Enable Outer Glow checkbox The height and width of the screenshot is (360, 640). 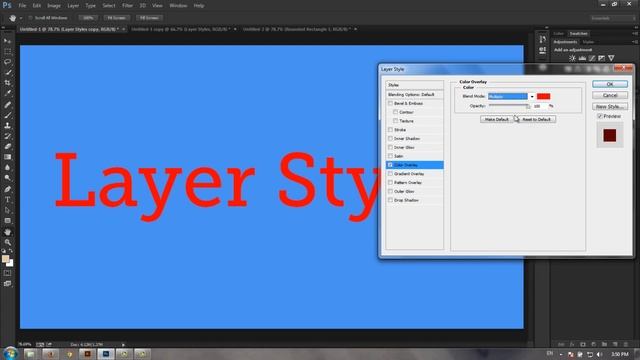pyautogui.click(x=390, y=191)
